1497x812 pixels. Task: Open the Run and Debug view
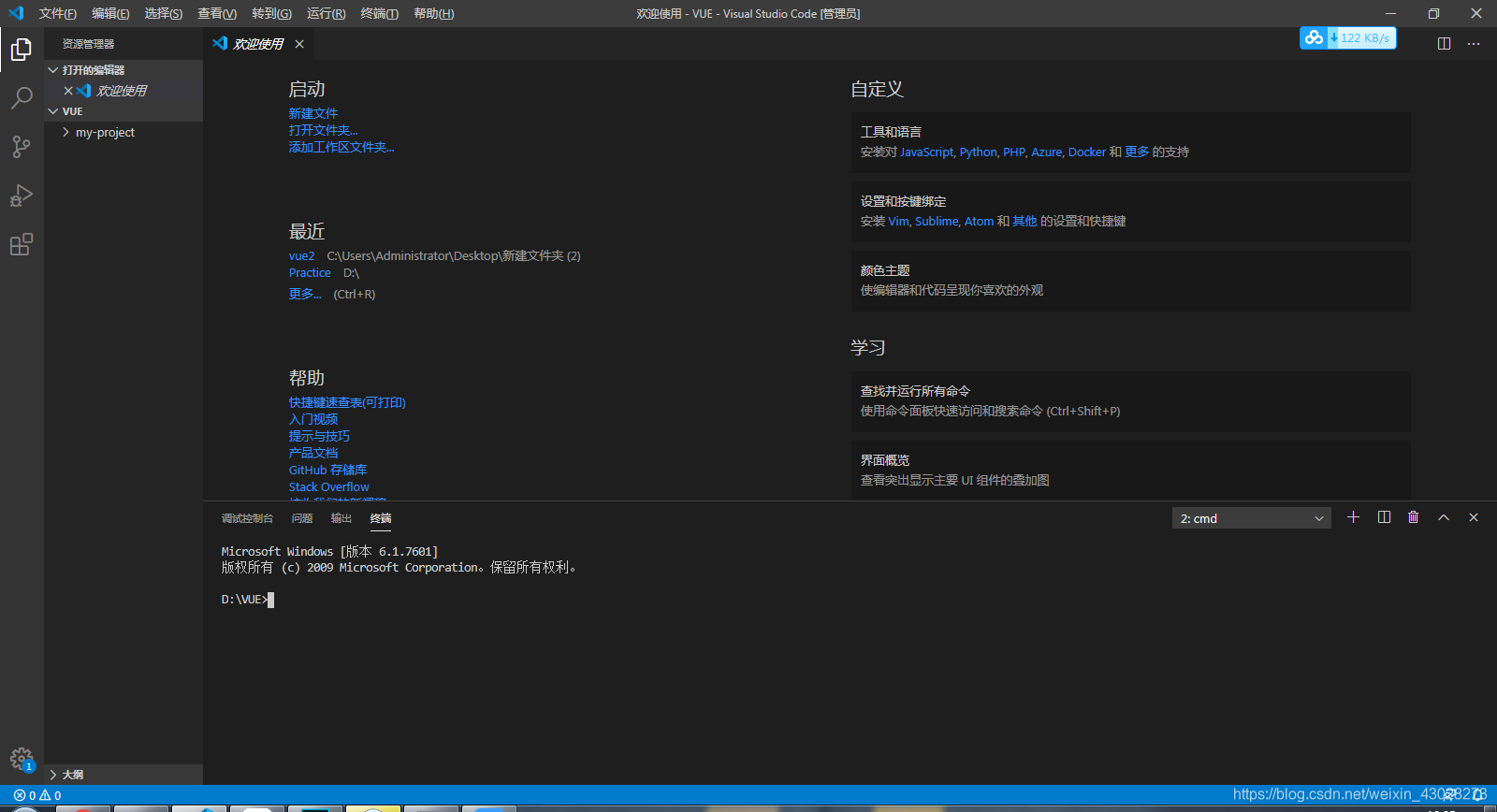[22, 196]
